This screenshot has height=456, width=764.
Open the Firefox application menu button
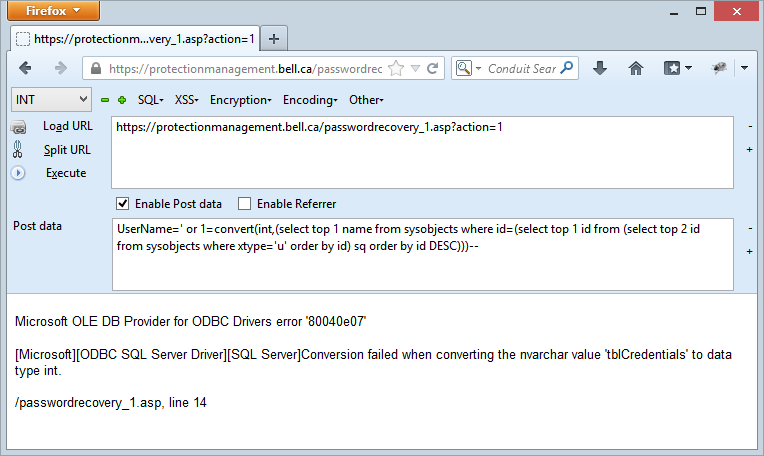tap(54, 11)
